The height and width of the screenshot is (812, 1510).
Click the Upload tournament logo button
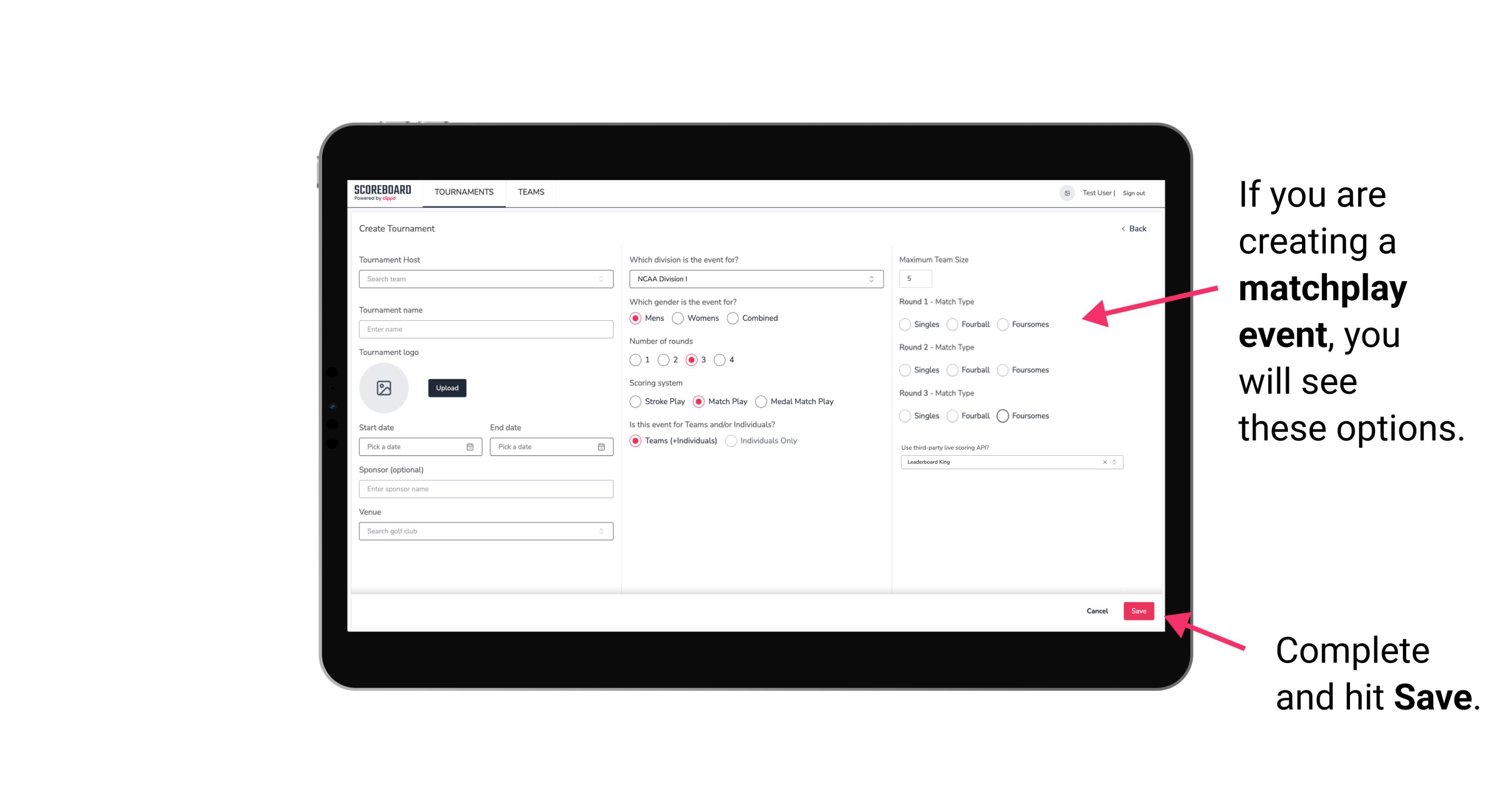click(447, 388)
